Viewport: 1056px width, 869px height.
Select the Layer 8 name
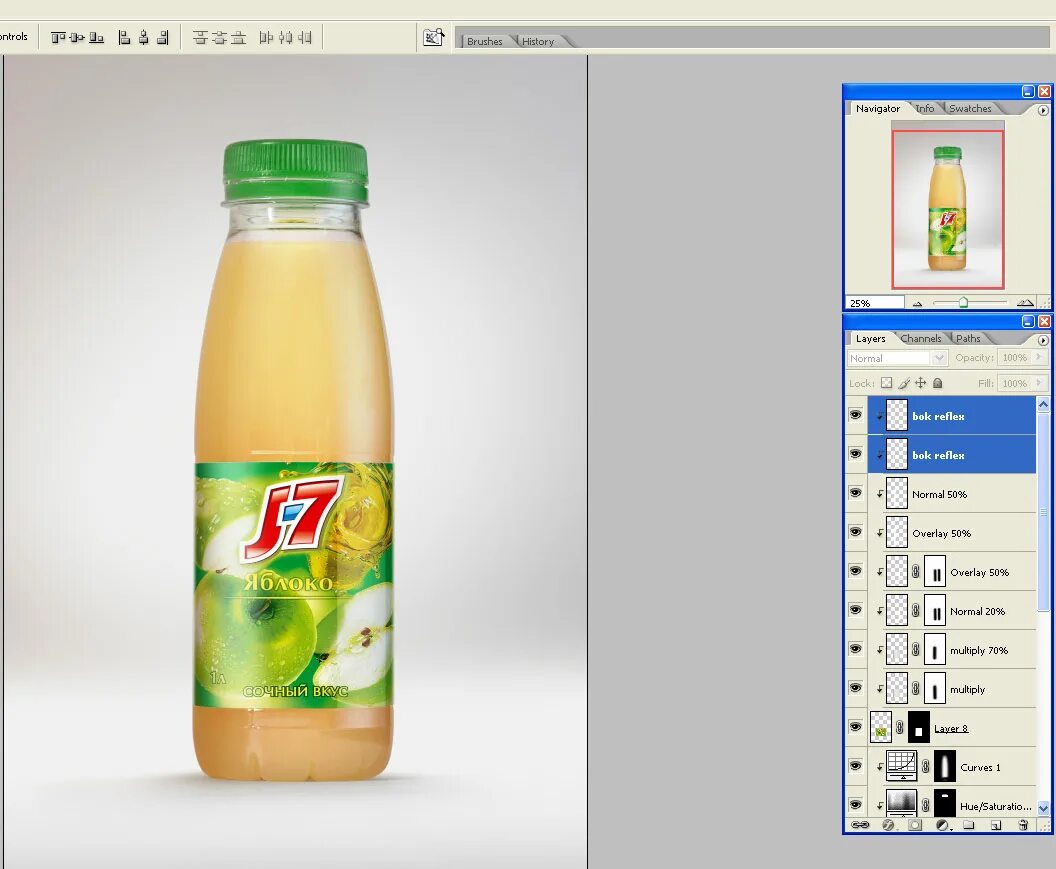click(x=951, y=728)
